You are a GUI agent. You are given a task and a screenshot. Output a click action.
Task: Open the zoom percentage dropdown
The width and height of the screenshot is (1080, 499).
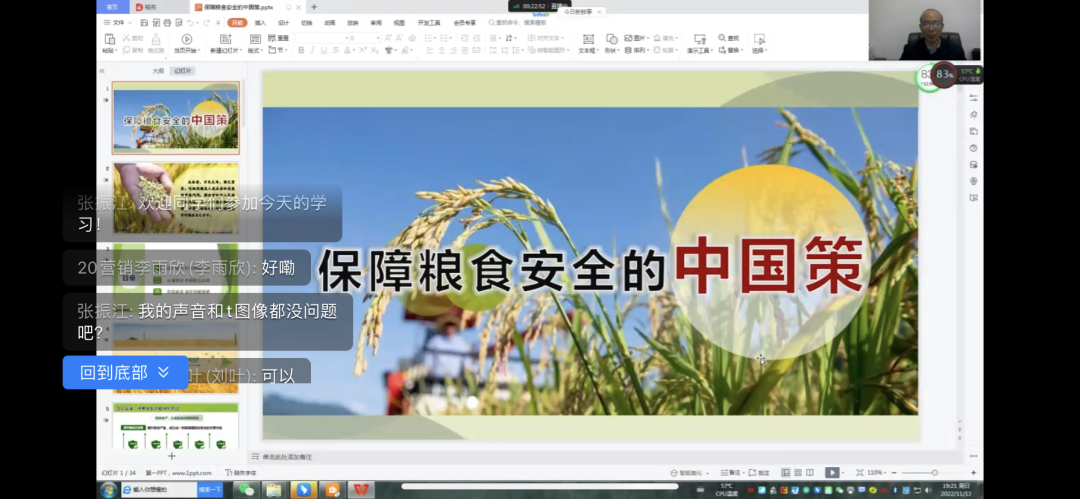click(x=877, y=472)
